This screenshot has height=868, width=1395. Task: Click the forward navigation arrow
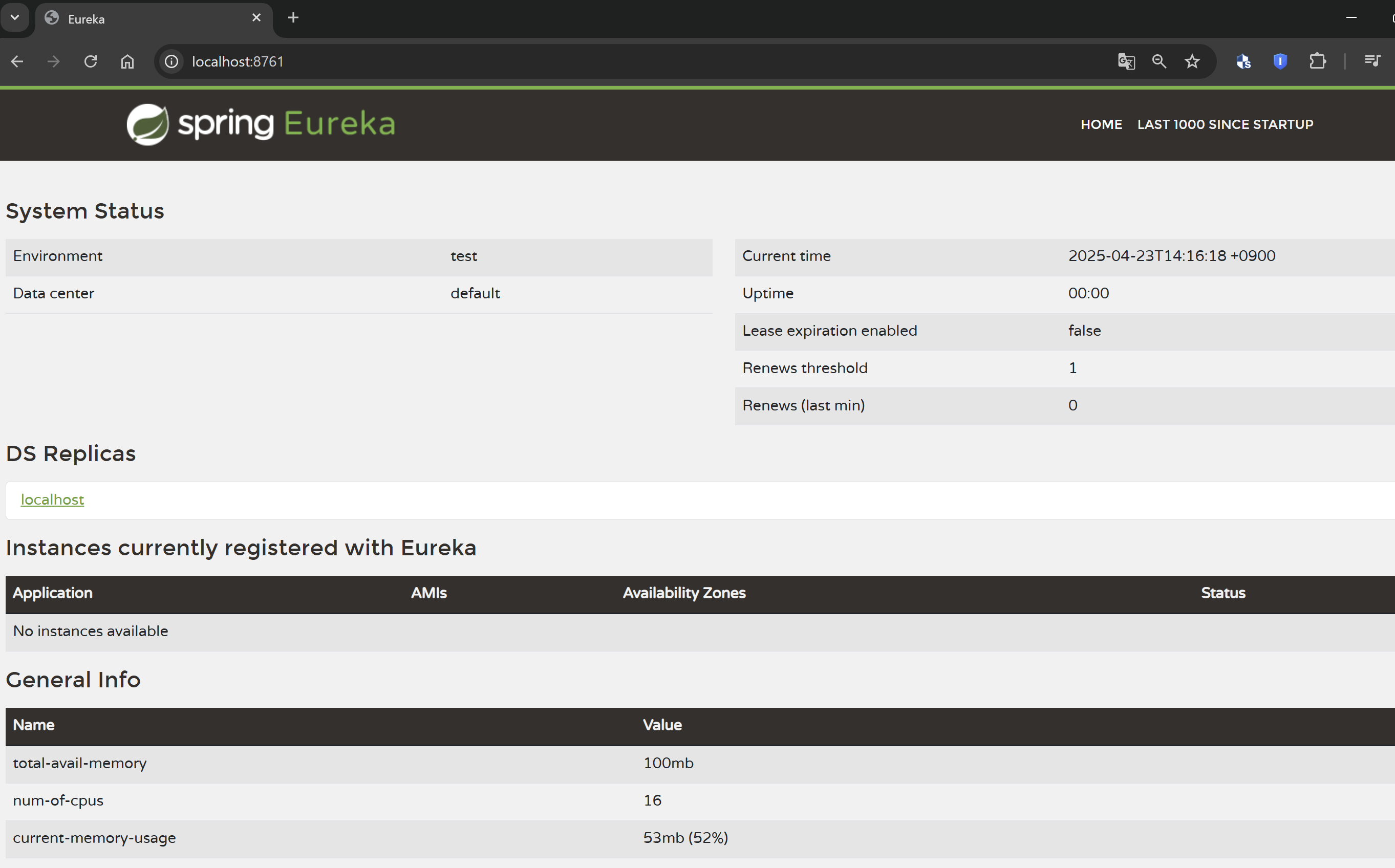click(54, 61)
